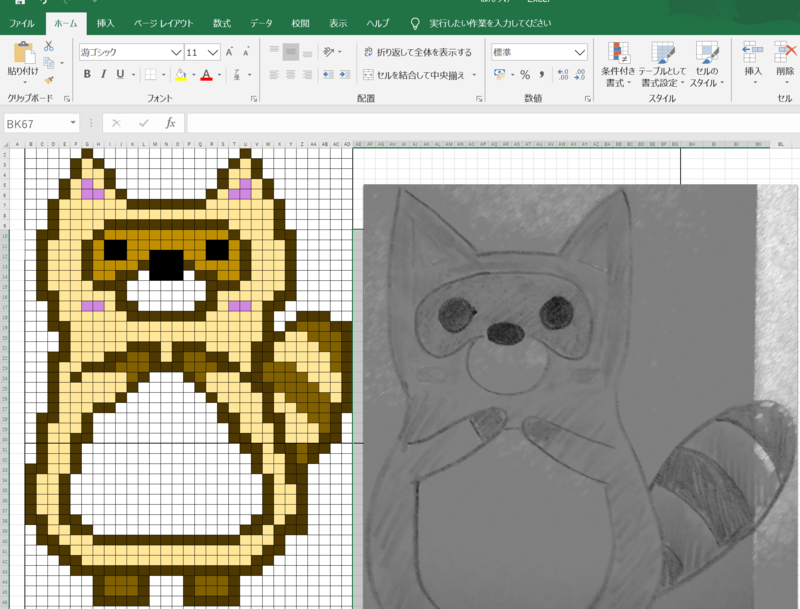The height and width of the screenshot is (609, 800).
Task: Click the Cut scissors icon
Action: coord(49,46)
